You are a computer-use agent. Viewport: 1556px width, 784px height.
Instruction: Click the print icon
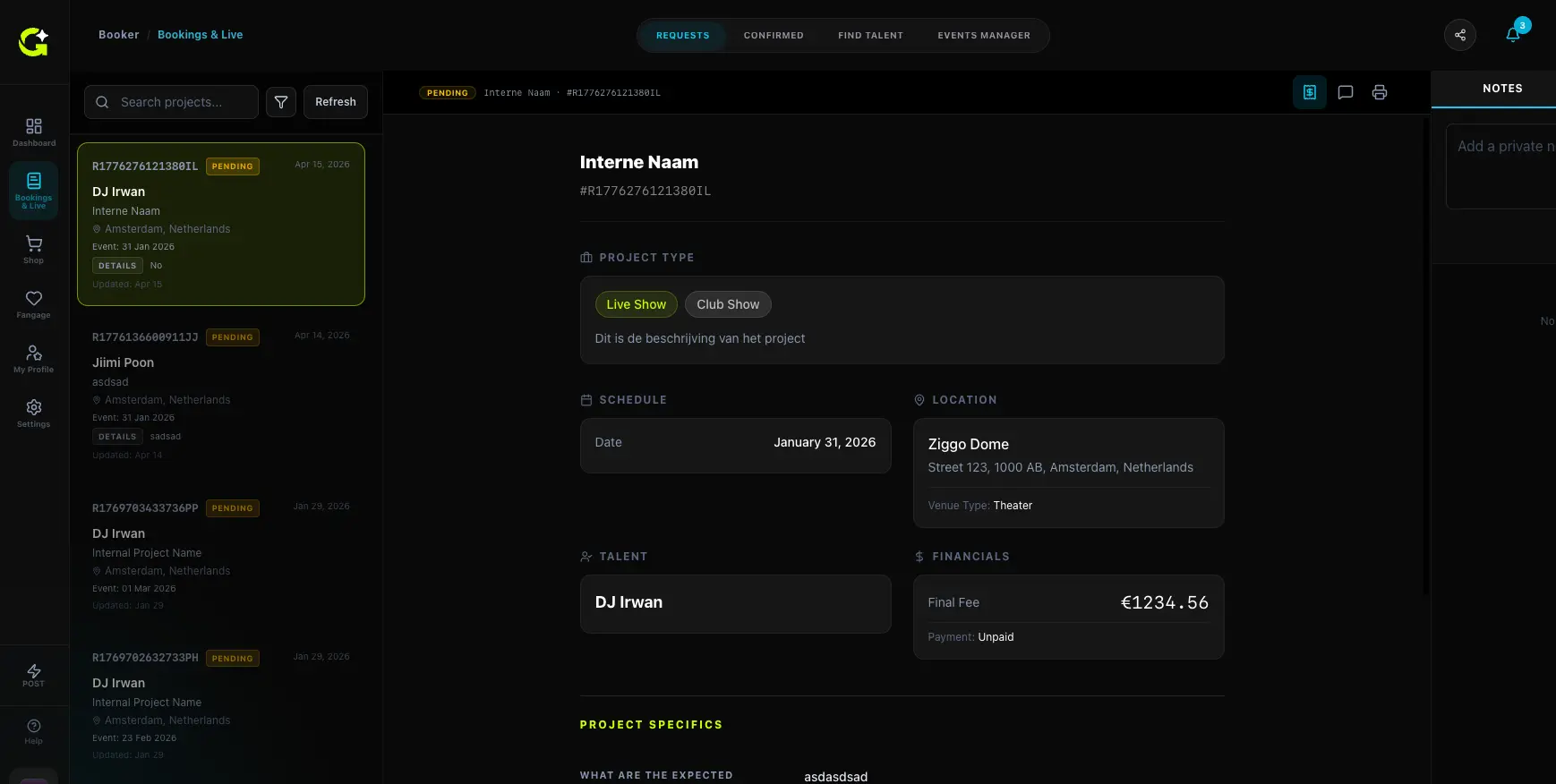1380,92
